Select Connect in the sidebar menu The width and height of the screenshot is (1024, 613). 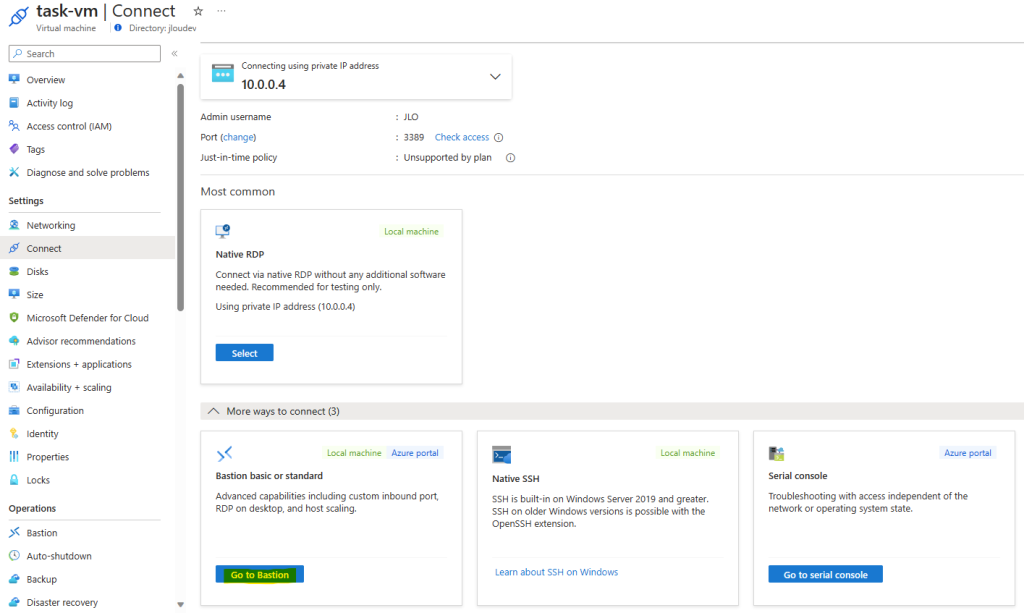click(44, 249)
